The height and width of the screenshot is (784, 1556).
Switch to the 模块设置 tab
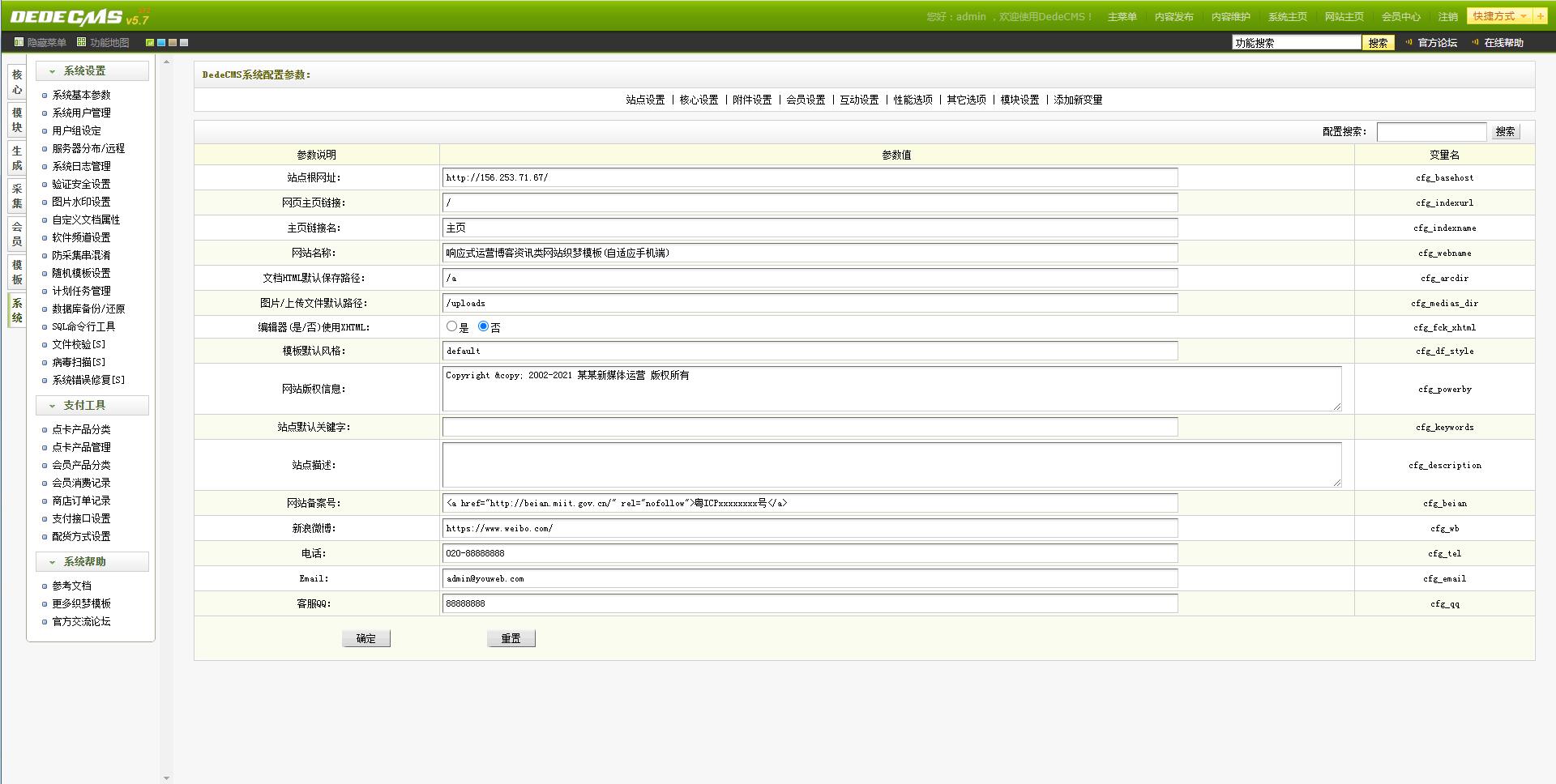point(1020,100)
